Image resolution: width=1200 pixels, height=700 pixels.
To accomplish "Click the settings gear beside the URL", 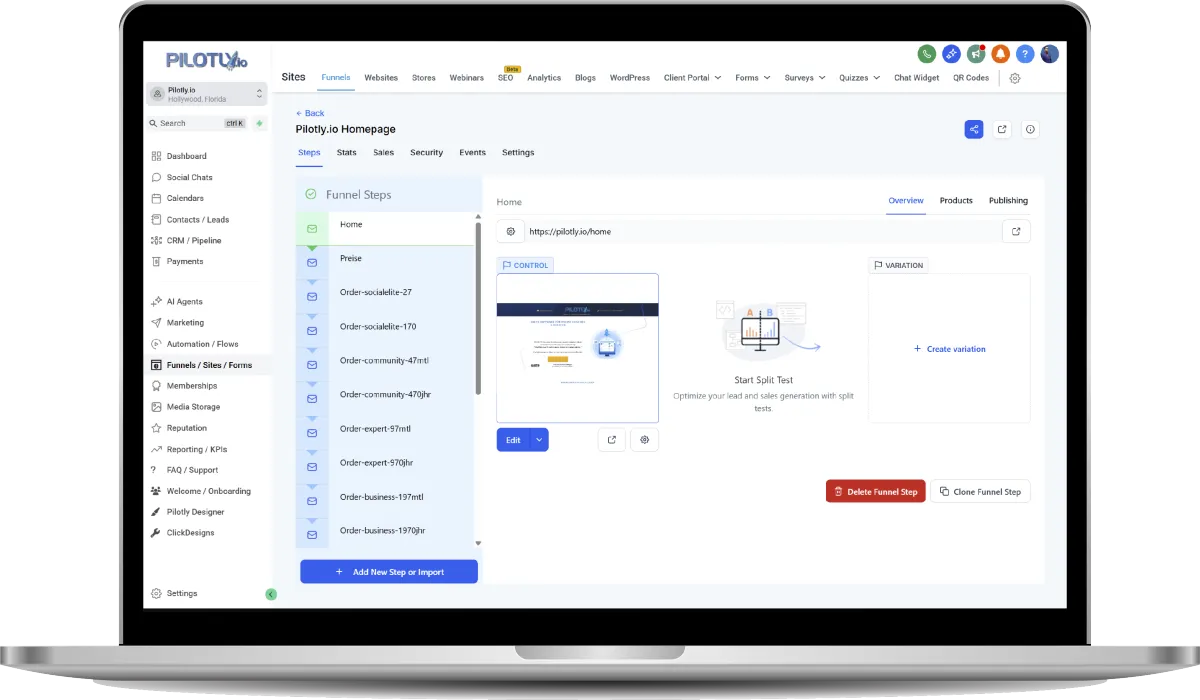I will coord(510,231).
